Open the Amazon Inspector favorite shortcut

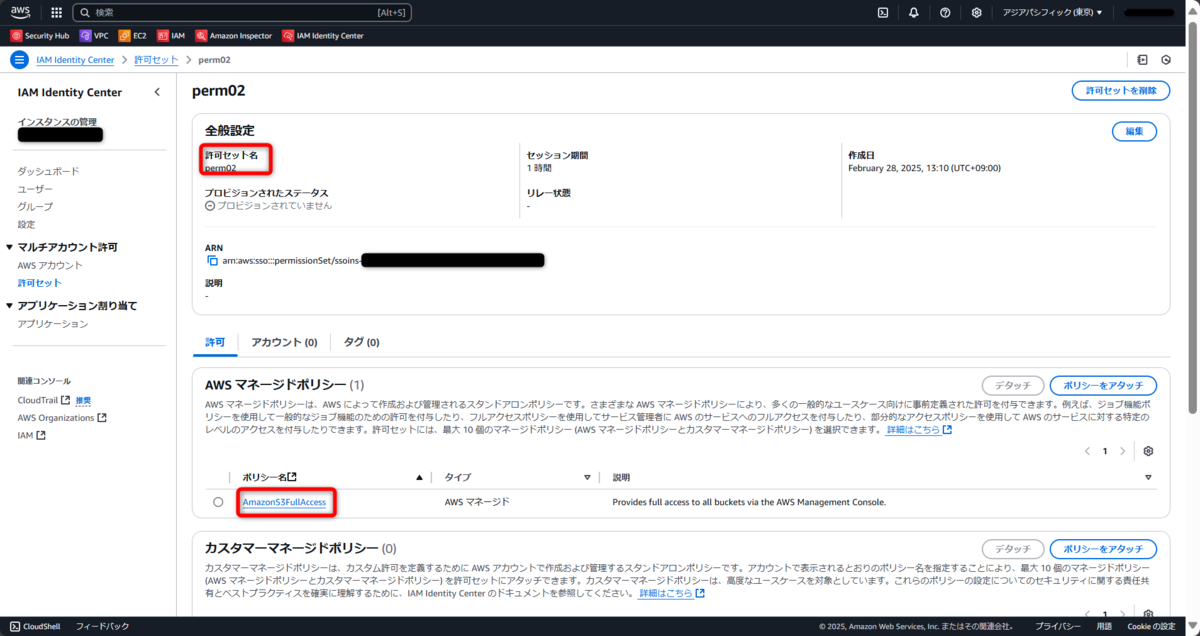(234, 35)
